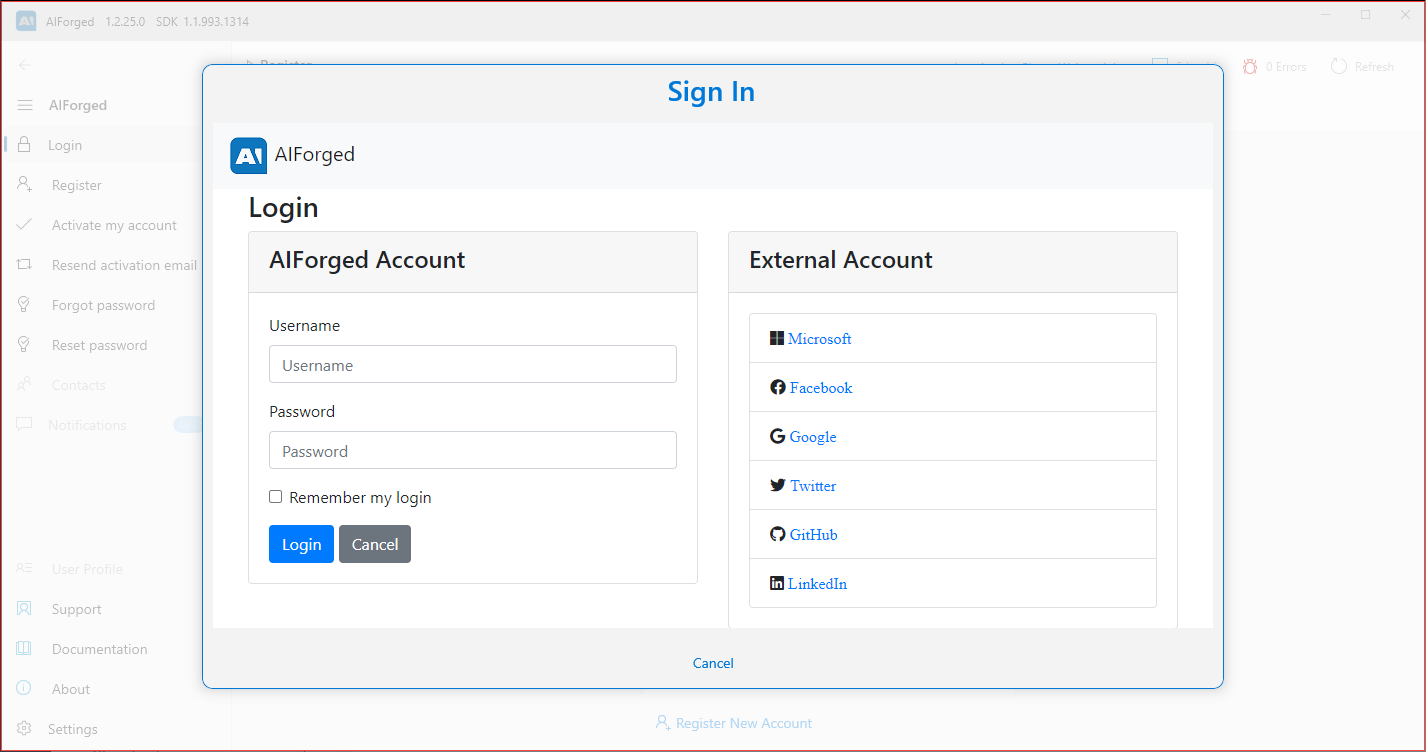Click the lightbulb icon for Forgot password
The height and width of the screenshot is (752, 1426).
(x=25, y=305)
